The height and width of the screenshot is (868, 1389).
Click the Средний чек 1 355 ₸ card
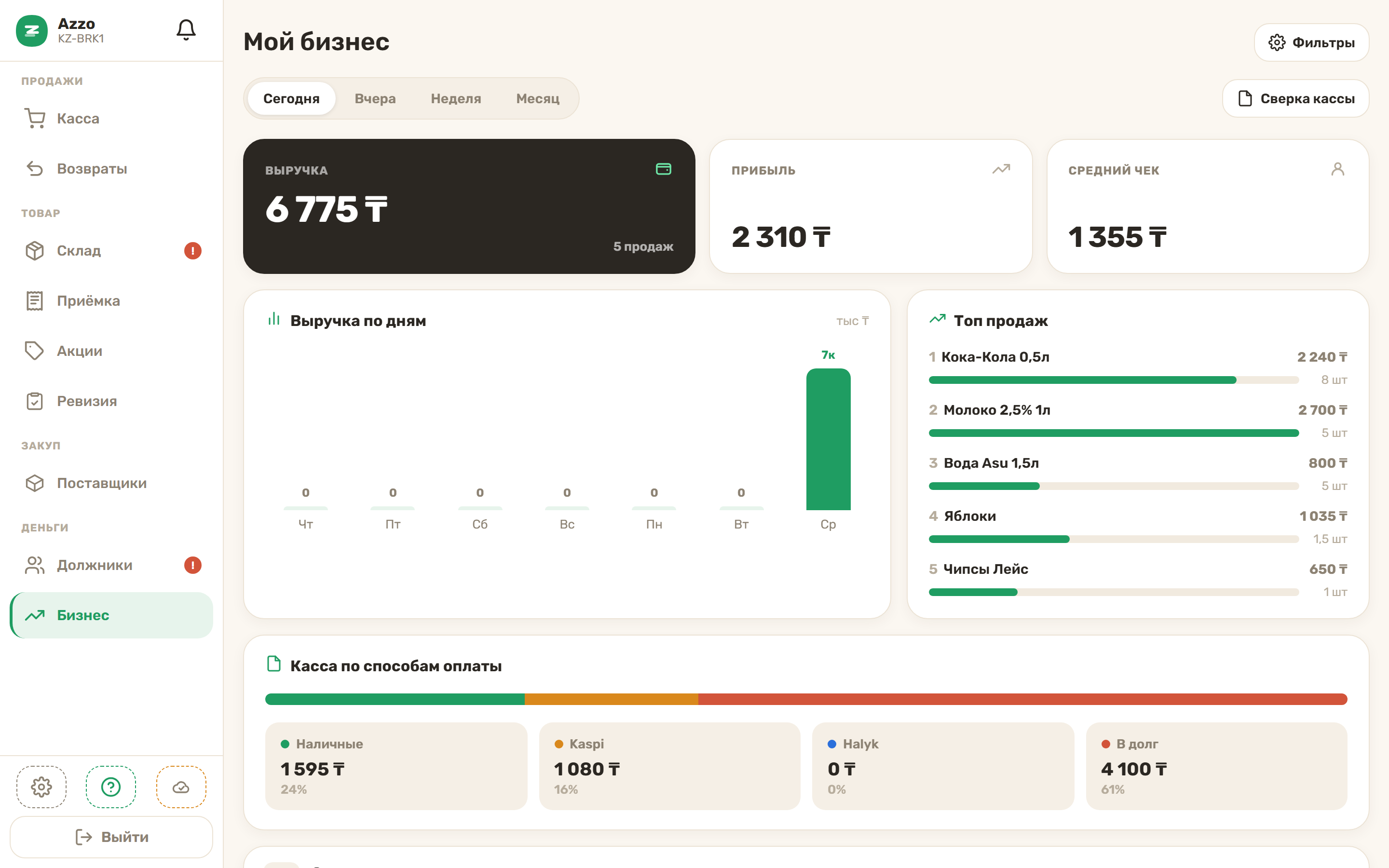pos(1208,207)
